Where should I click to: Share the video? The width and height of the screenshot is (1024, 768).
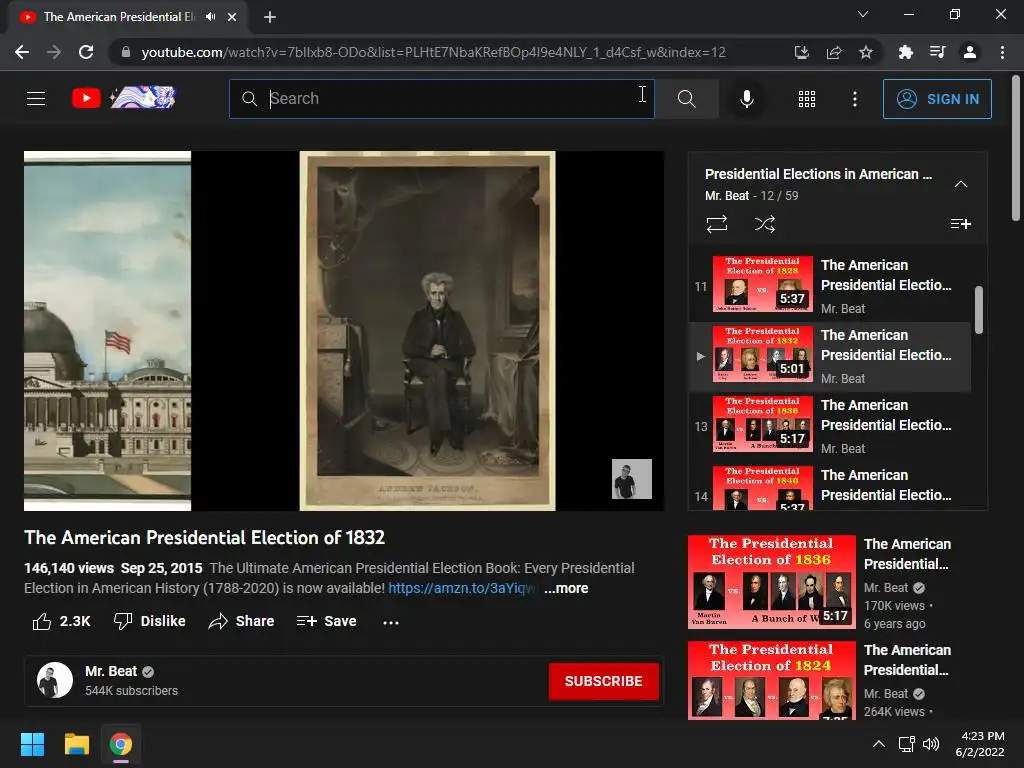[x=241, y=621]
